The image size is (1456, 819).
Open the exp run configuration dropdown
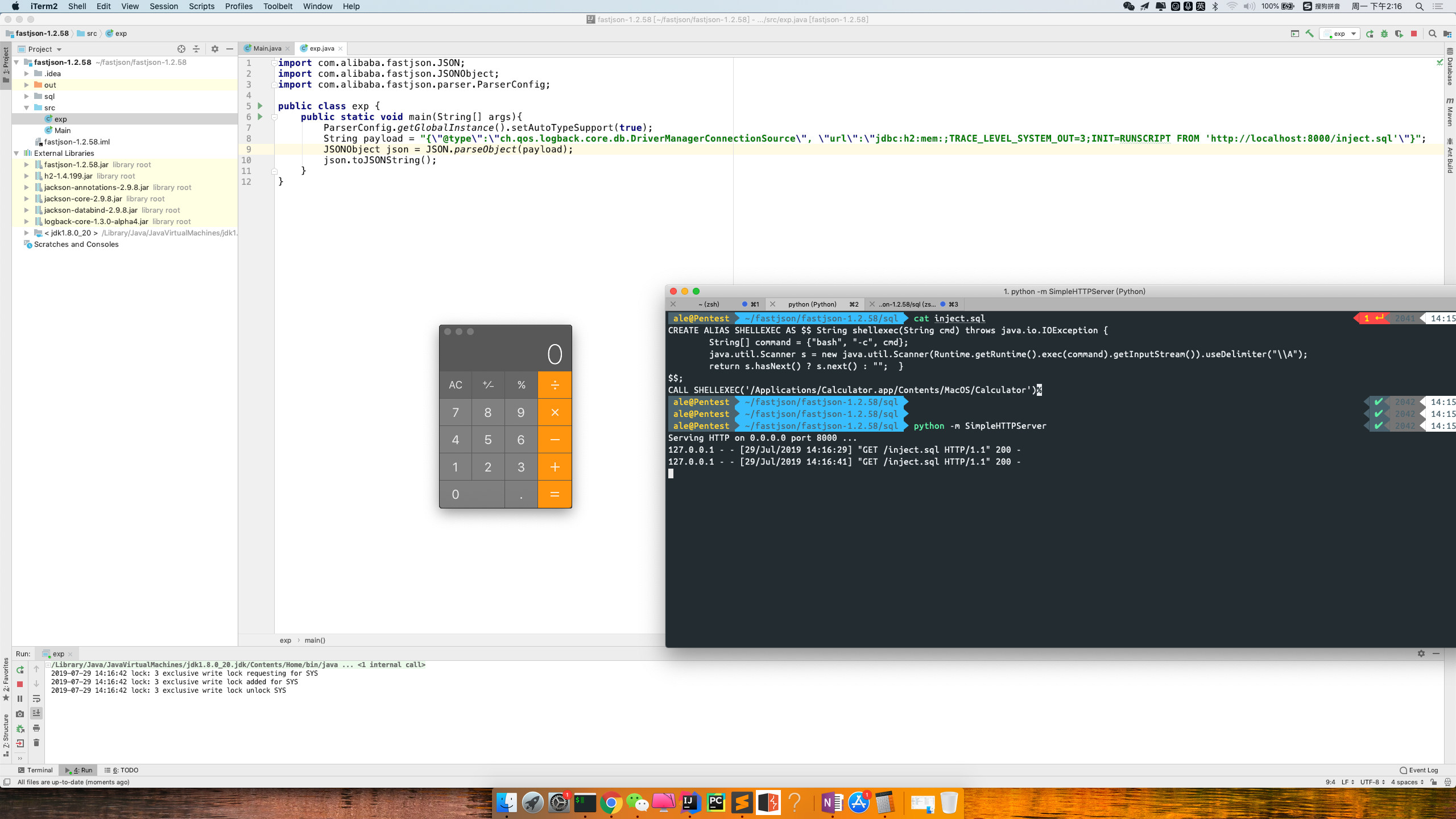coord(1340,34)
